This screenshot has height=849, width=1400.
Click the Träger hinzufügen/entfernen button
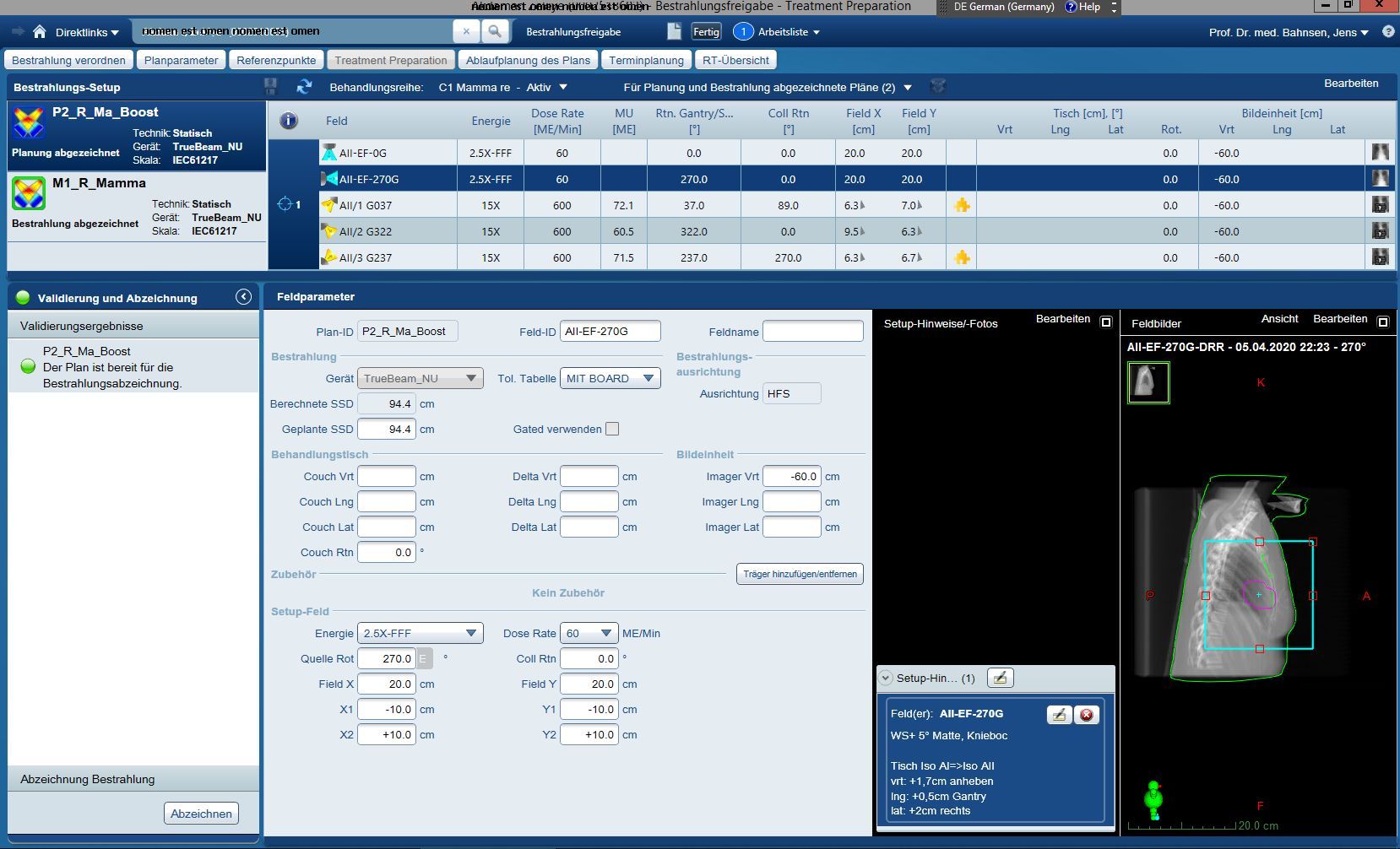(799, 574)
